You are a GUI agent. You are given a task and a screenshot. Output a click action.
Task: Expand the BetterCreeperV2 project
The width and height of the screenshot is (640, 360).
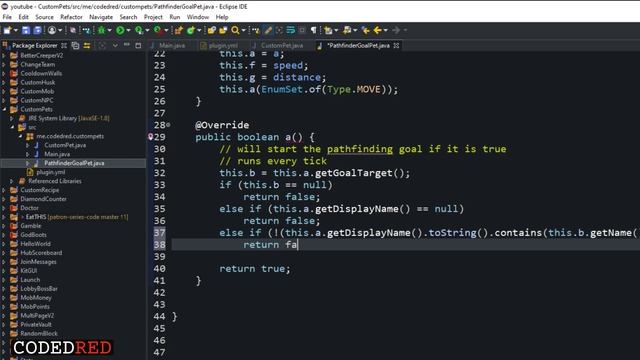tap(4, 56)
